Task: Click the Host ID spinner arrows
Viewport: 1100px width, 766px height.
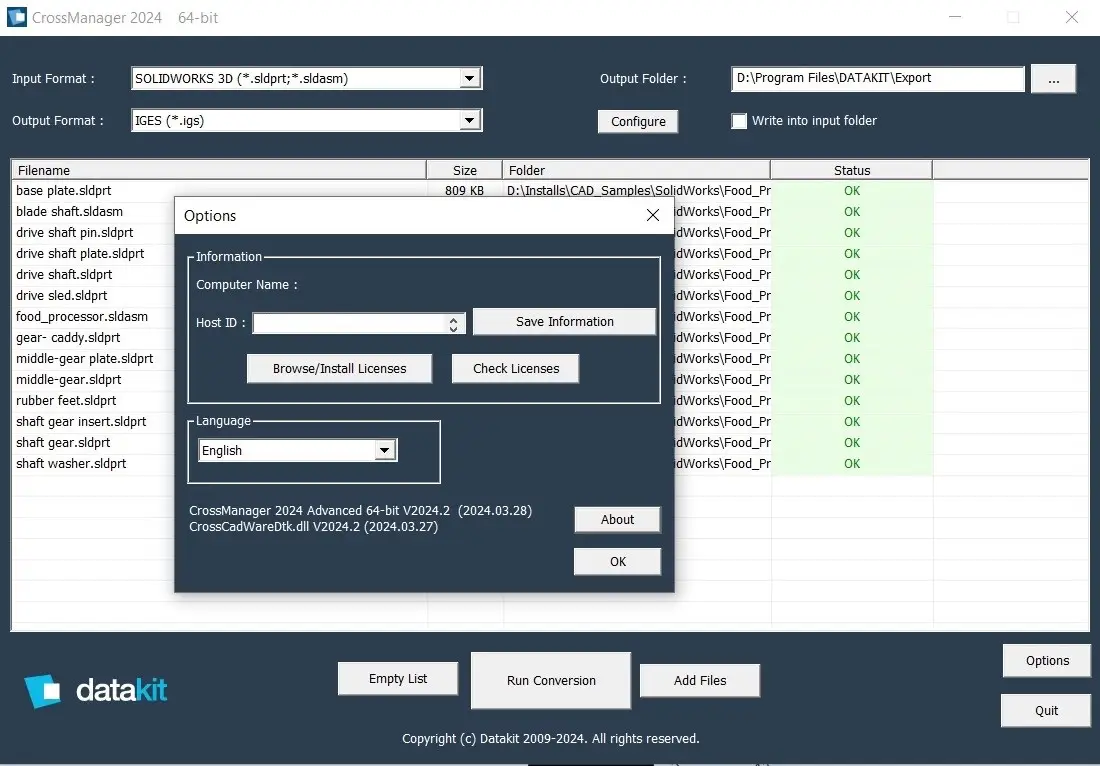Action: (x=453, y=323)
